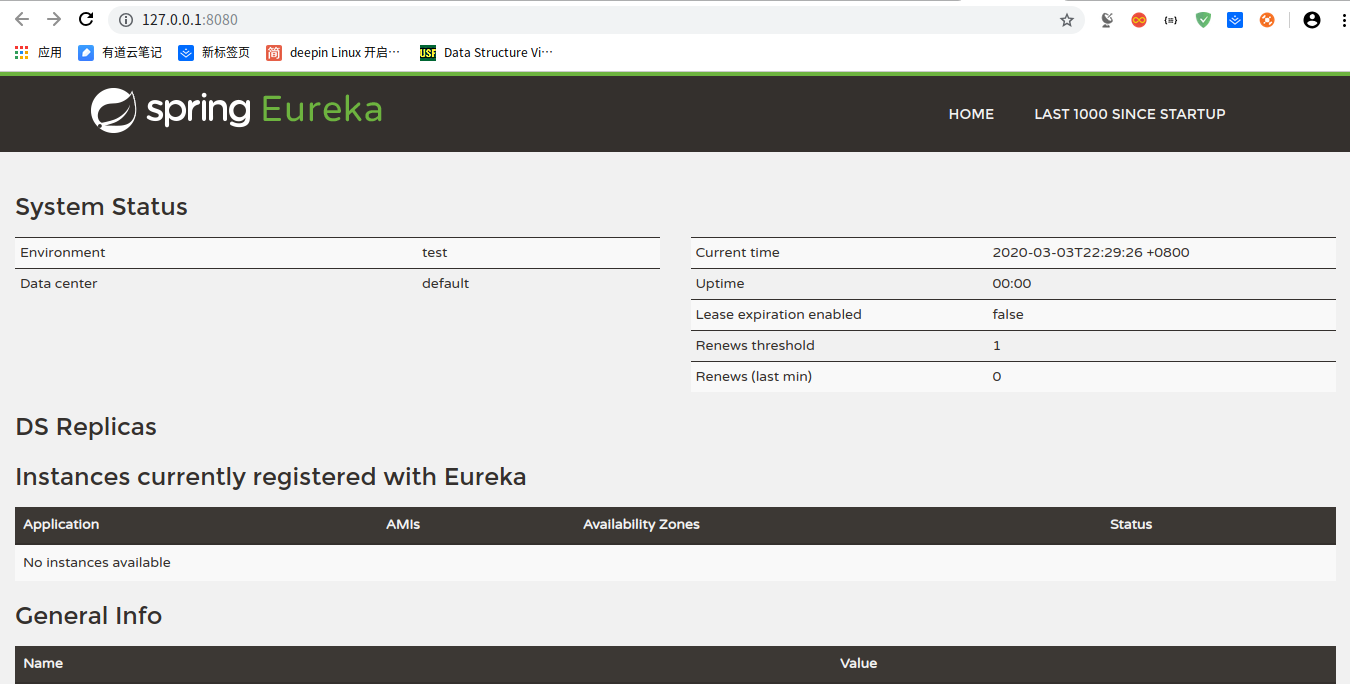The image size is (1350, 684).
Task: Click Instances currently registered with Eureka heading
Action: [x=271, y=477]
